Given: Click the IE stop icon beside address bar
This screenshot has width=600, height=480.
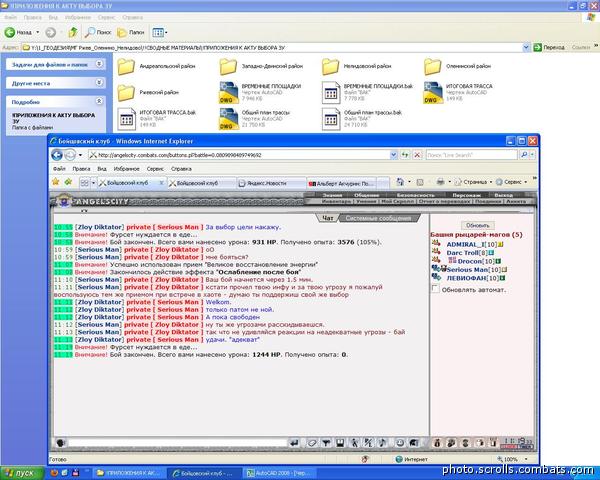Looking at the screenshot, I should tap(417, 155).
